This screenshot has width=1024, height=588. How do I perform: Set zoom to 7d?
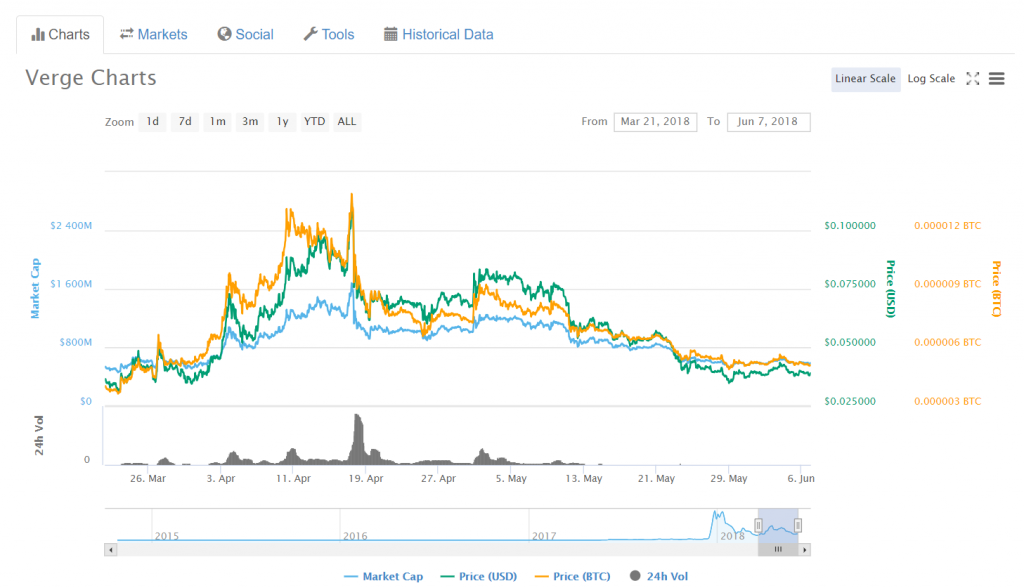point(185,122)
